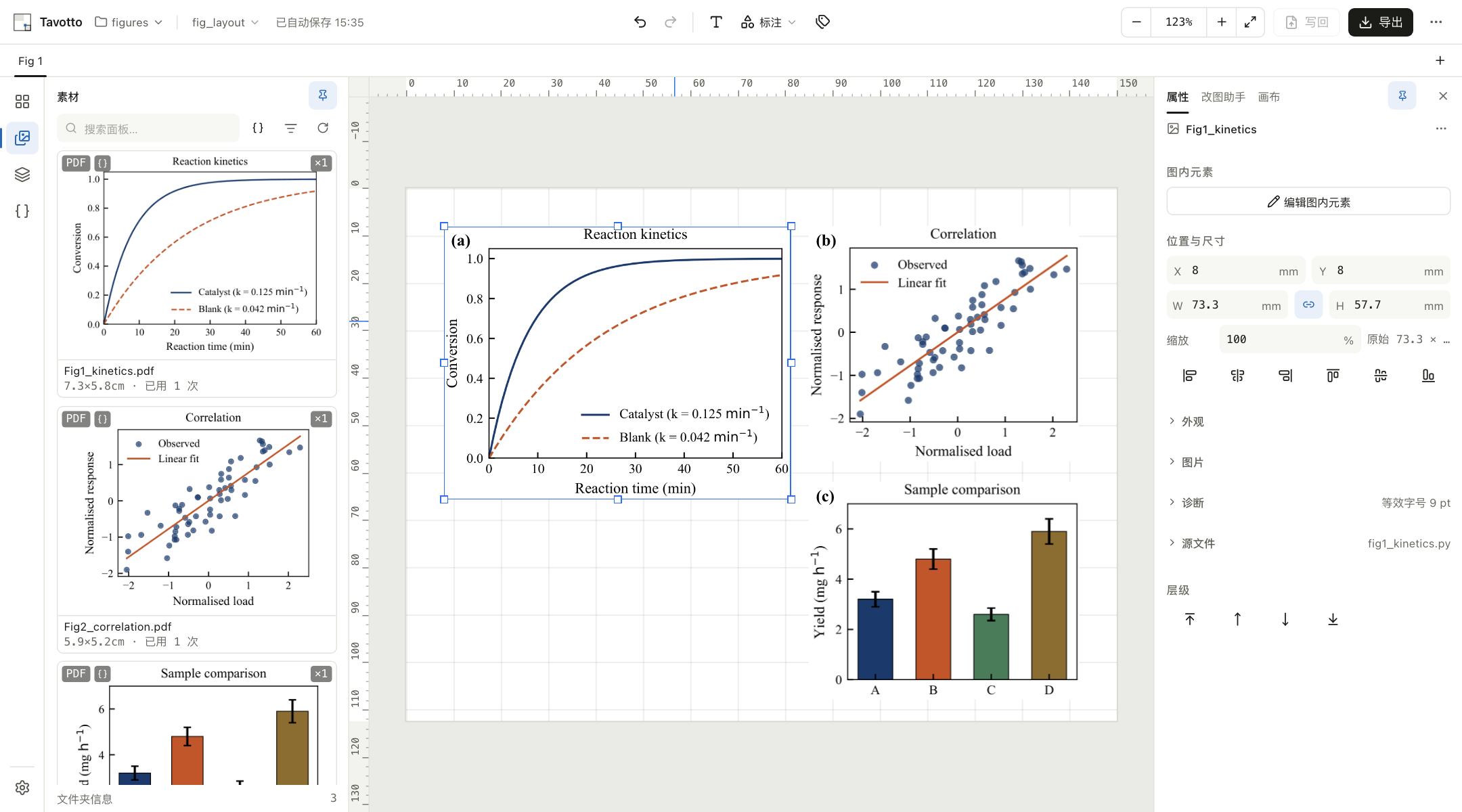Move selection down one layer
Image resolution: width=1462 pixels, height=812 pixels.
1285,619
